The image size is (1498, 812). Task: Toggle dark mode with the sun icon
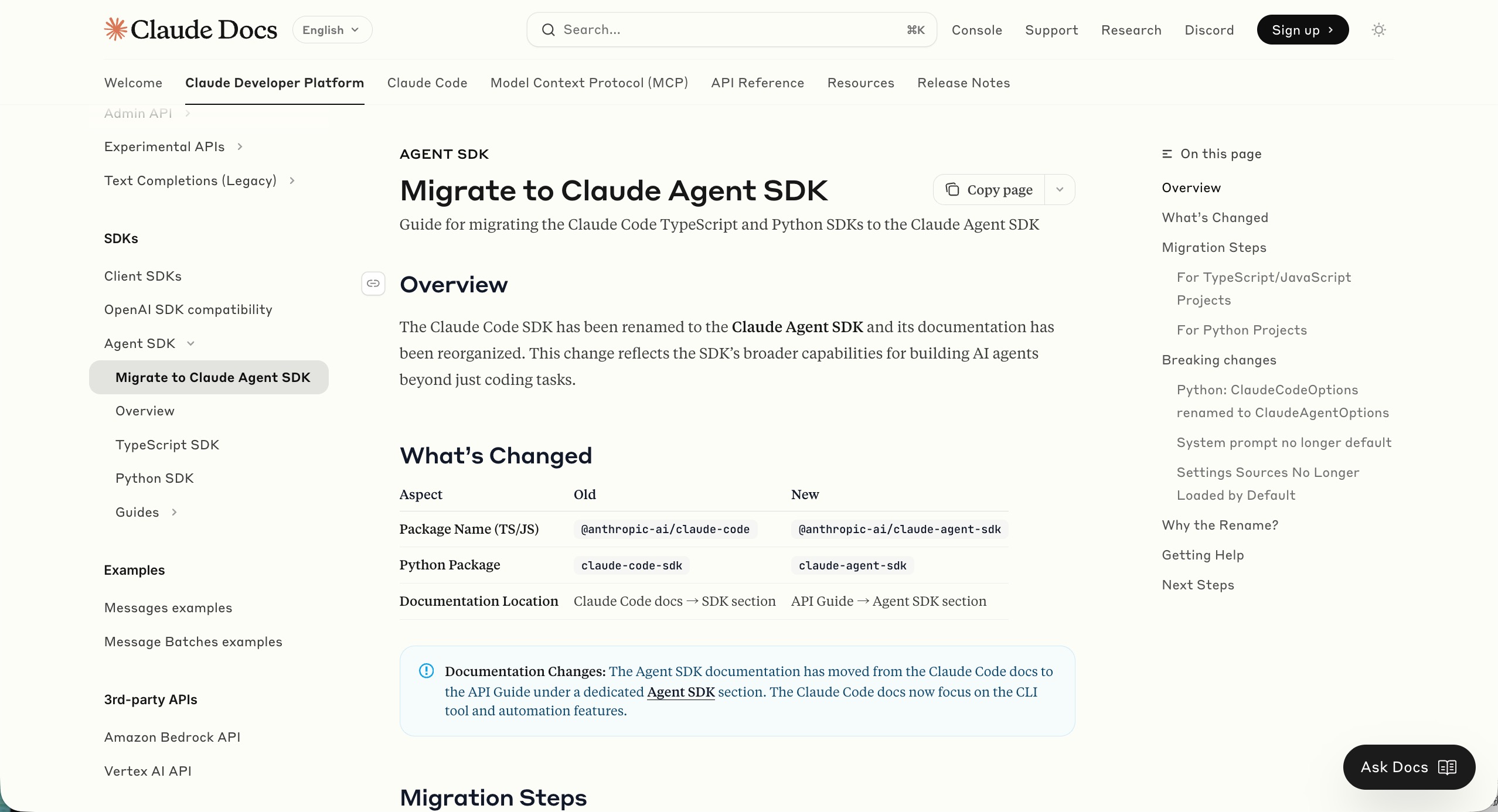coord(1378,29)
